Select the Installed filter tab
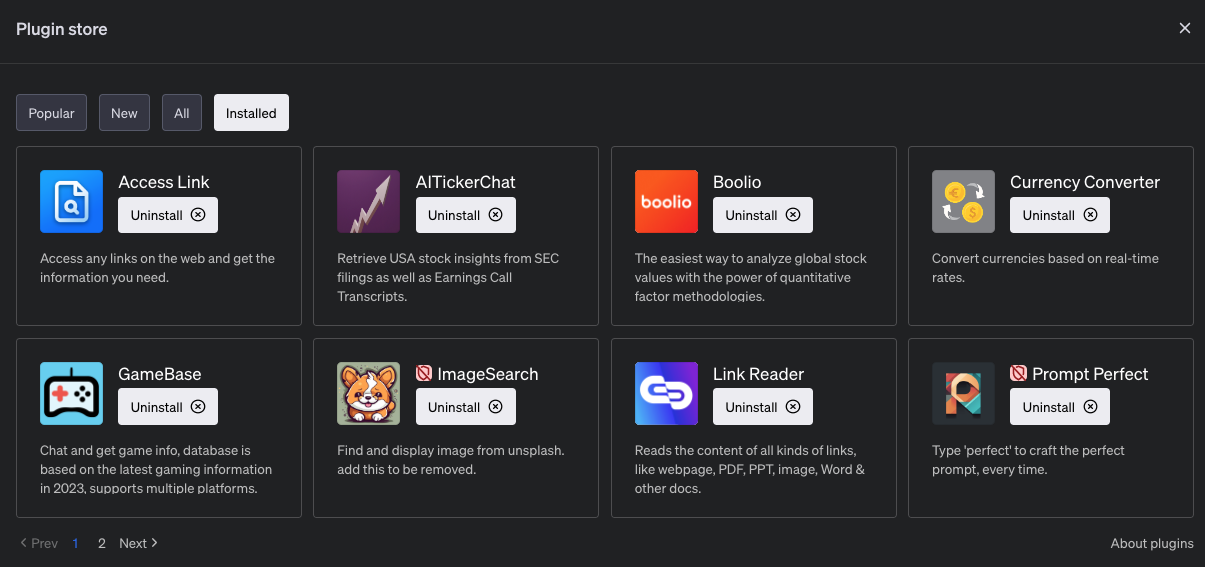Screen dimensions: 1205x567 (251, 113)
